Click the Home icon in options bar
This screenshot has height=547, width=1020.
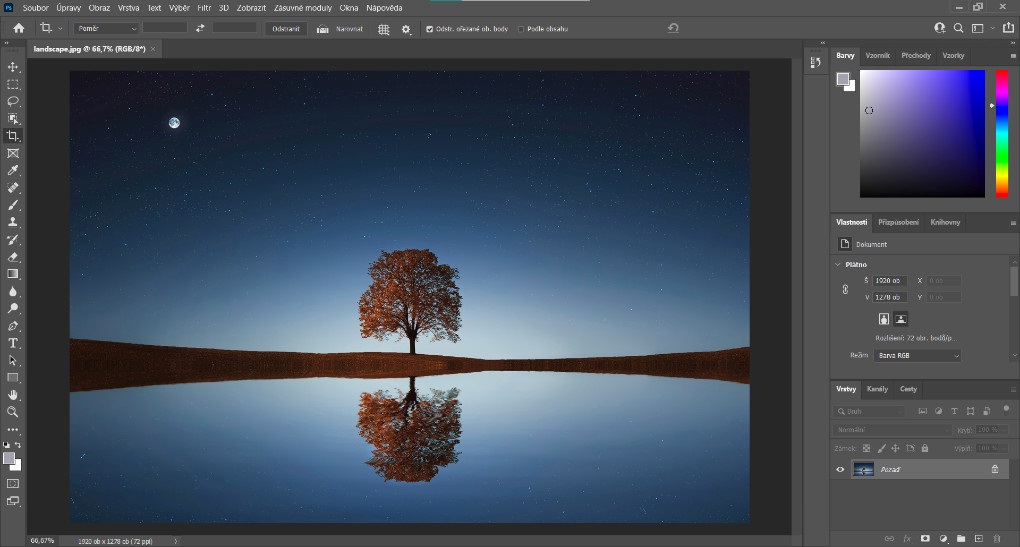pos(18,29)
